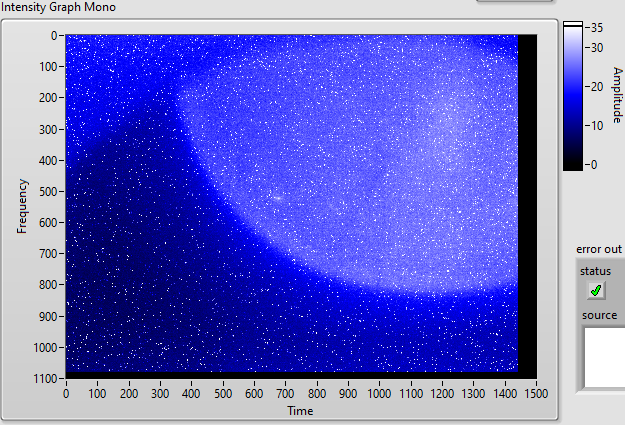The height and width of the screenshot is (425, 625).
Task: Click the error out cluster label
Action: tap(599, 249)
